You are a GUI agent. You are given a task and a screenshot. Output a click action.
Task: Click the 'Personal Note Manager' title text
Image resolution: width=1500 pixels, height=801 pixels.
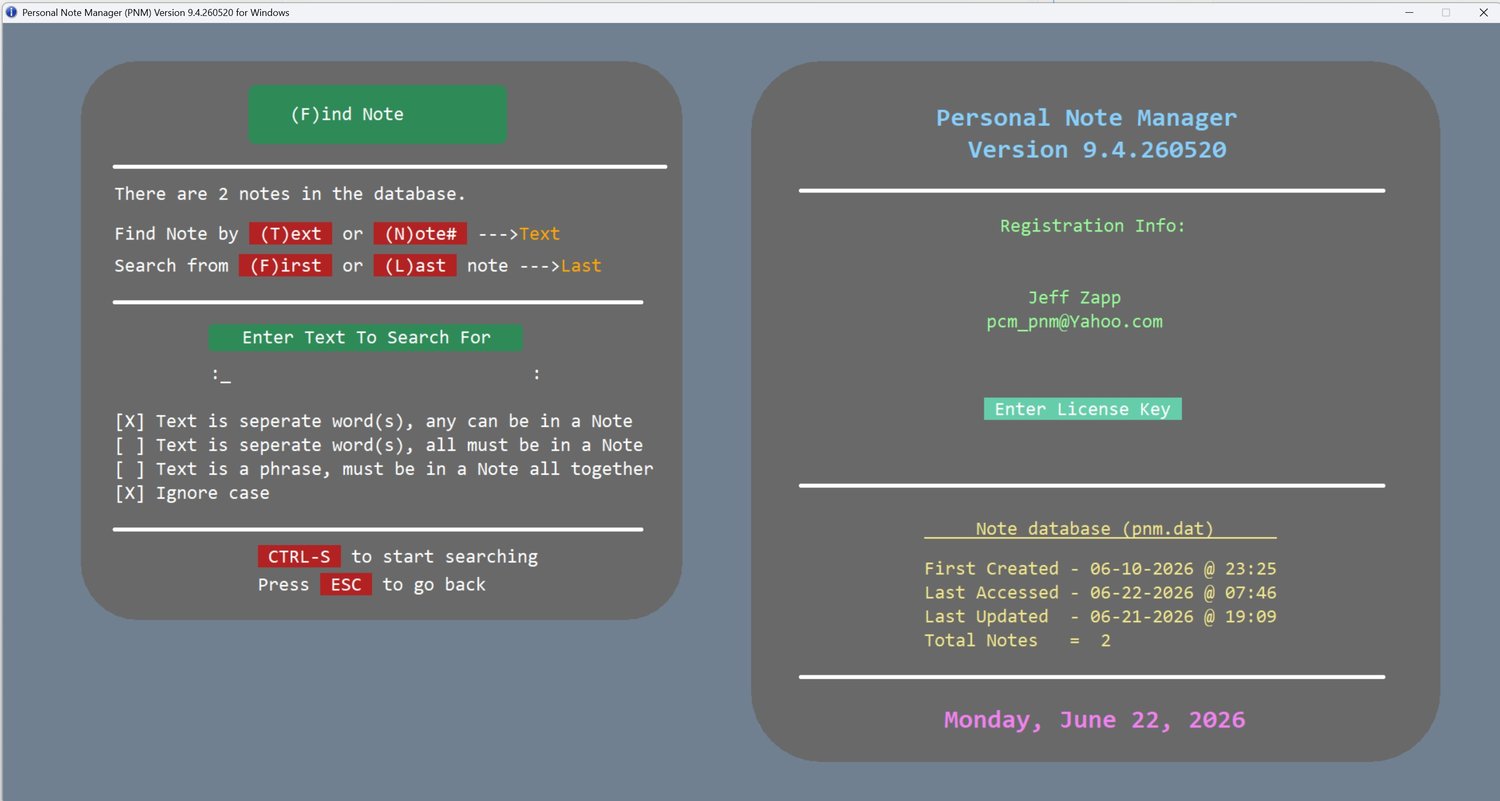[x=1086, y=118]
